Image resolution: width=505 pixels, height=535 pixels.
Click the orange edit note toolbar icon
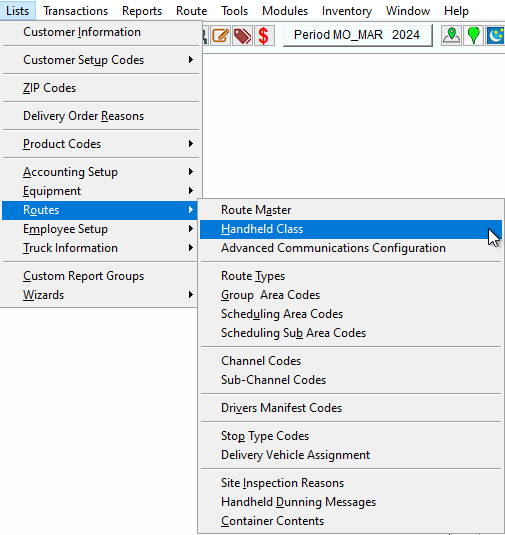(220, 35)
